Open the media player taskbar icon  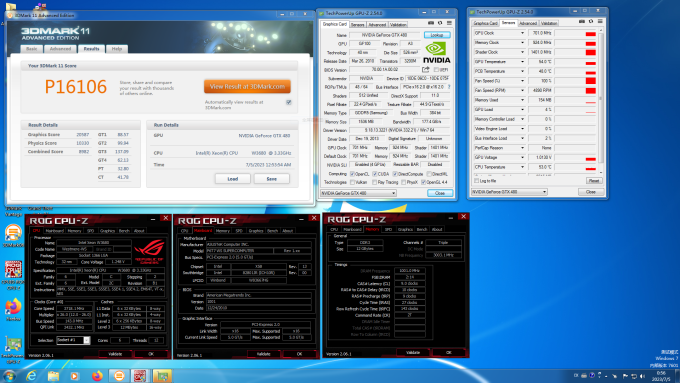point(75,376)
